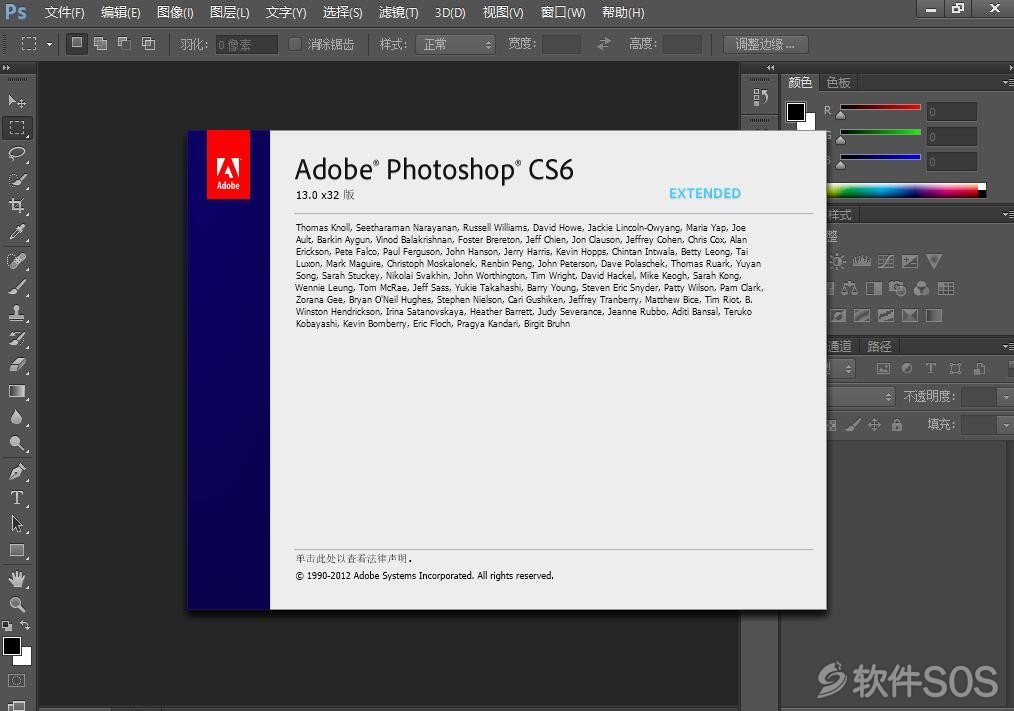Collapse the panel dock double arrows
Screen dimensions: 1014x711
[x=770, y=67]
